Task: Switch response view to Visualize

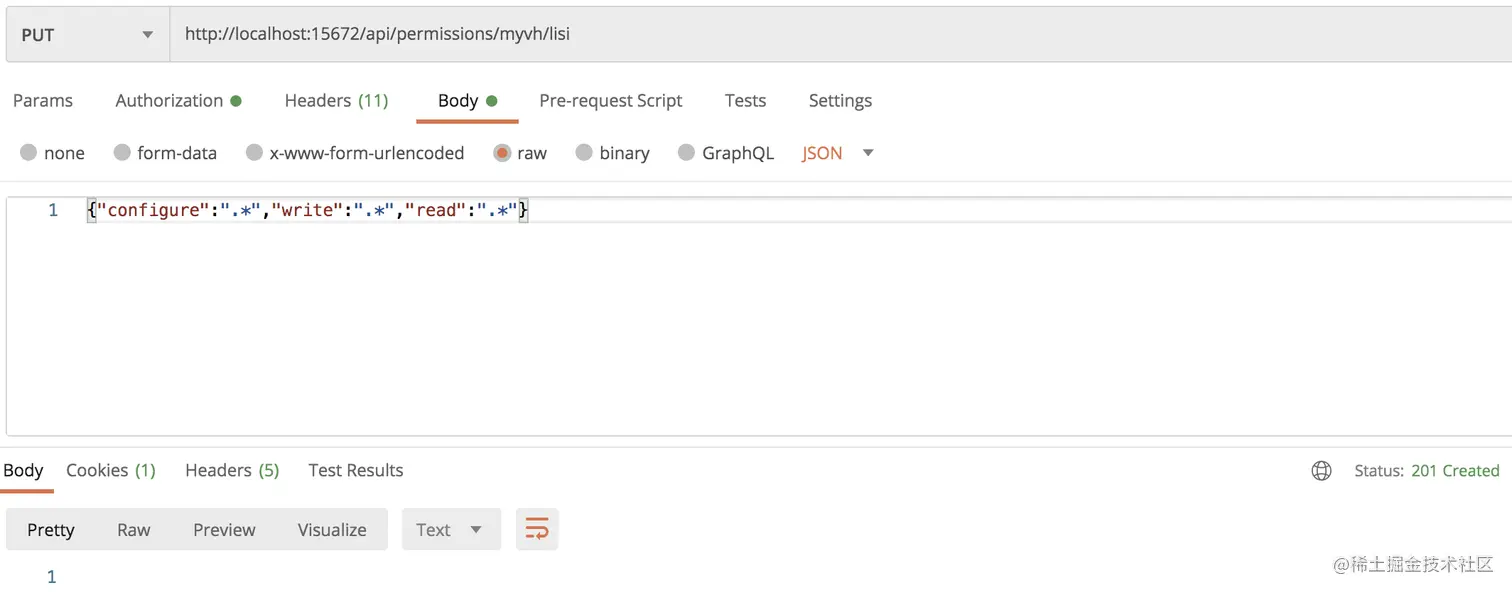Action: point(332,529)
